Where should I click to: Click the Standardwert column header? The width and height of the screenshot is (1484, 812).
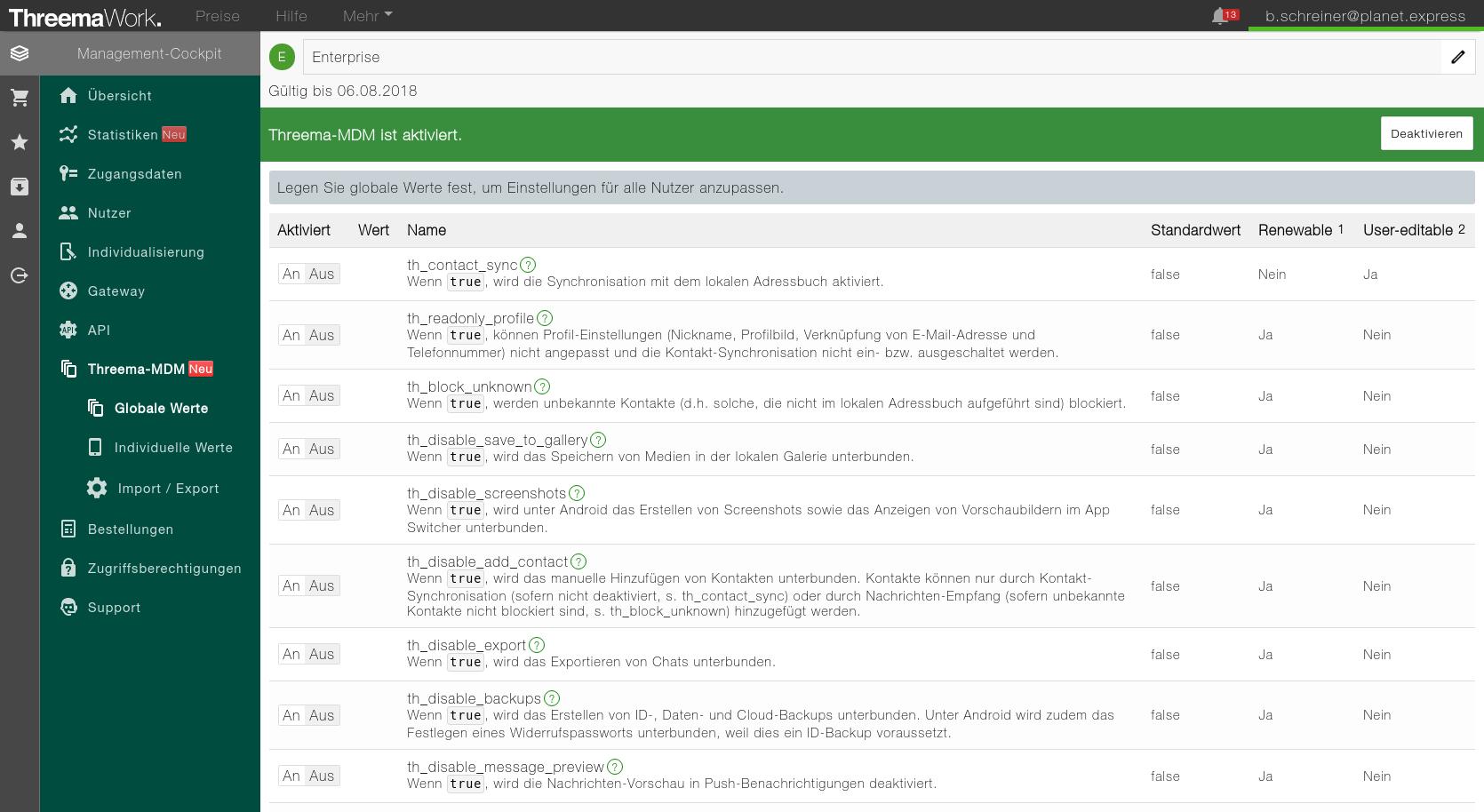pos(1195,230)
